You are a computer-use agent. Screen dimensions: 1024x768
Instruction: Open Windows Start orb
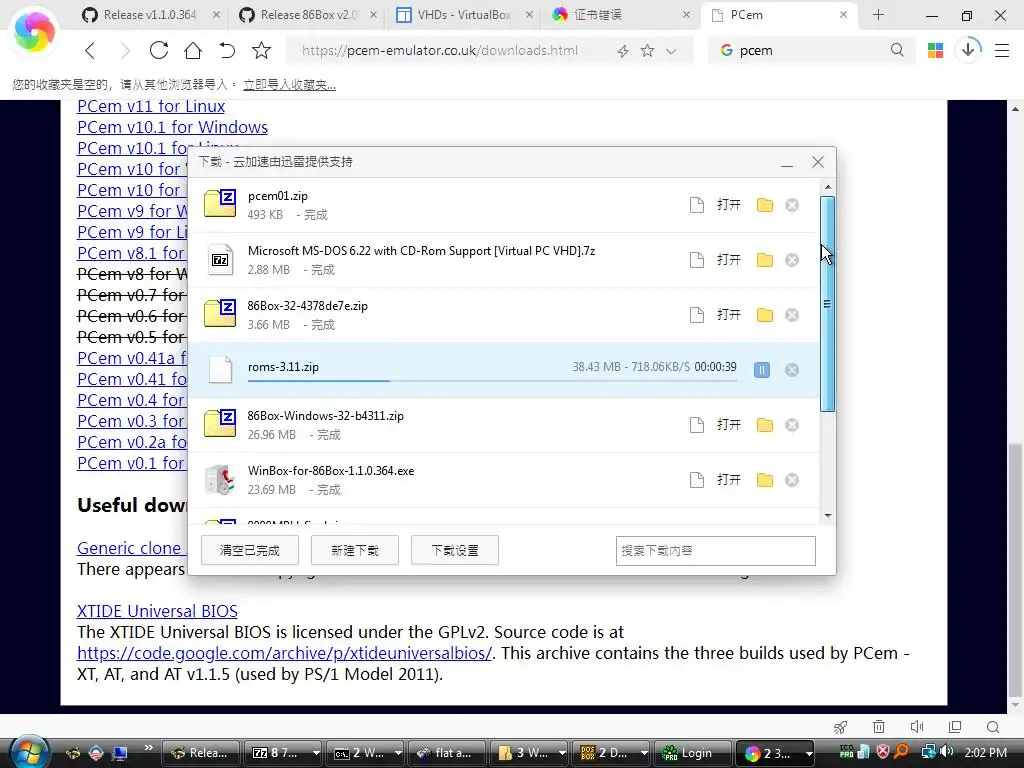point(29,751)
